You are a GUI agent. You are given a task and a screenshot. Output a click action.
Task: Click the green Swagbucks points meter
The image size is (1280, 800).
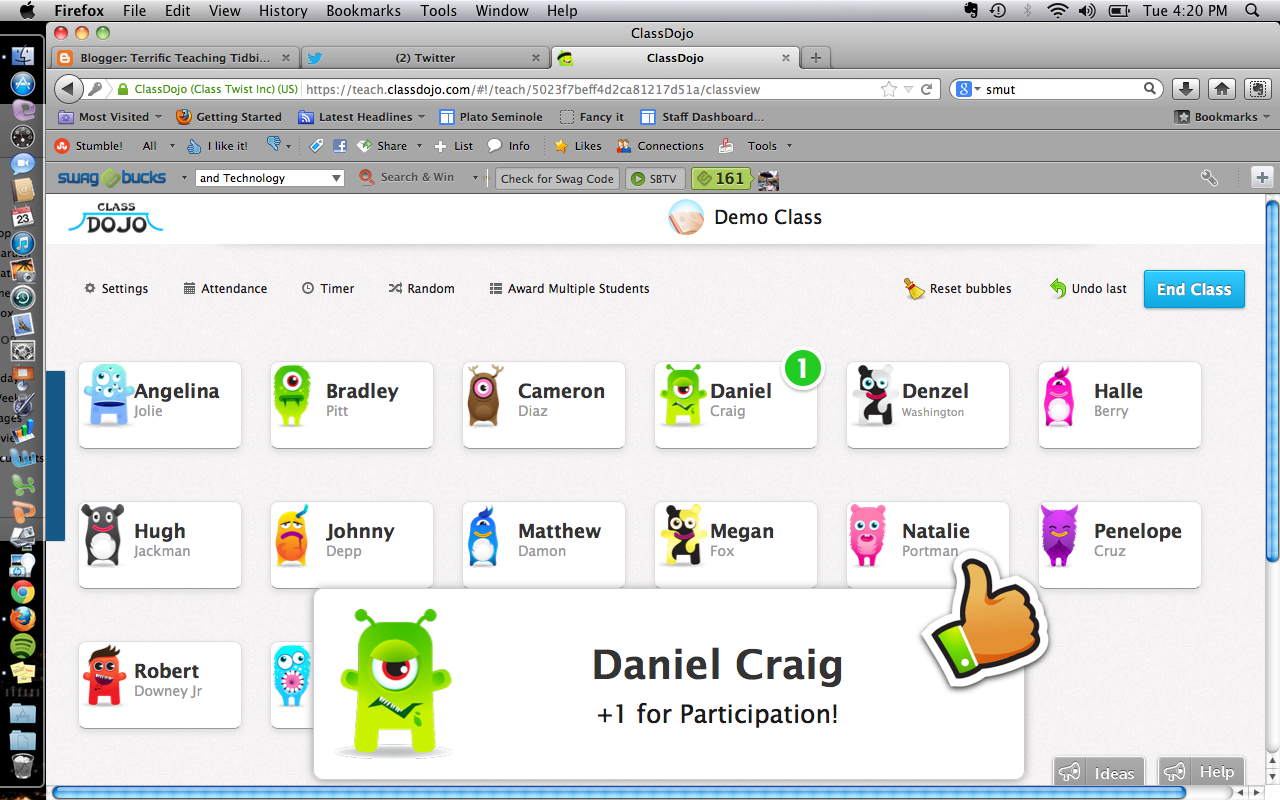click(x=721, y=178)
